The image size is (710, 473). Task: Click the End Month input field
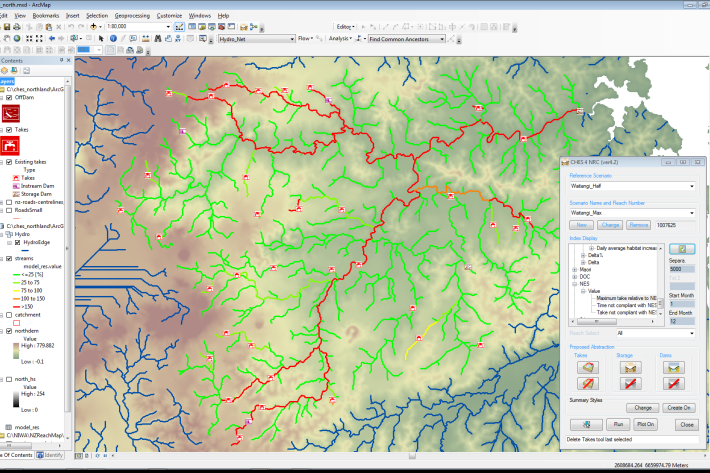(682, 321)
